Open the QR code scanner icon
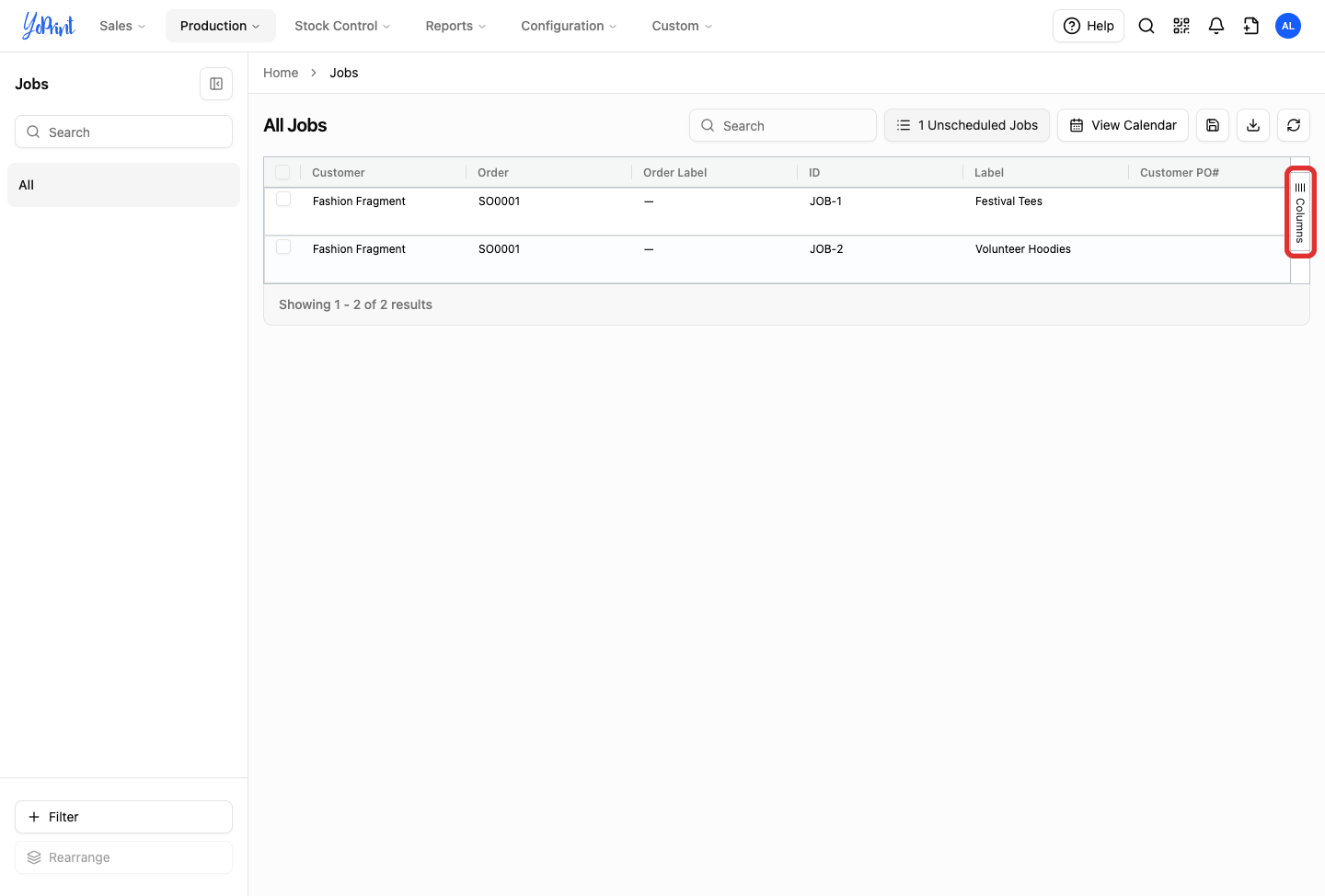Image resolution: width=1325 pixels, height=896 pixels. pos(1181,26)
